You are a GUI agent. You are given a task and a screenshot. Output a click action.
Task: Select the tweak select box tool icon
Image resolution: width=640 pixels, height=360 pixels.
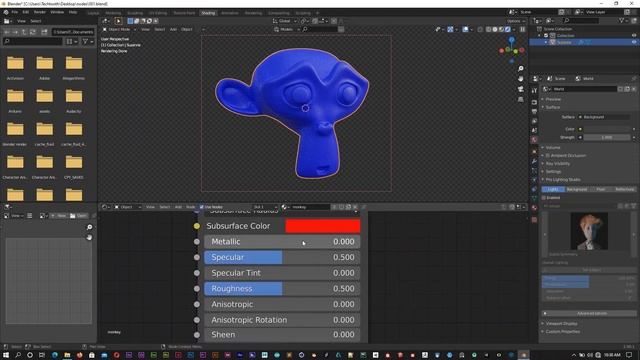point(118,21)
